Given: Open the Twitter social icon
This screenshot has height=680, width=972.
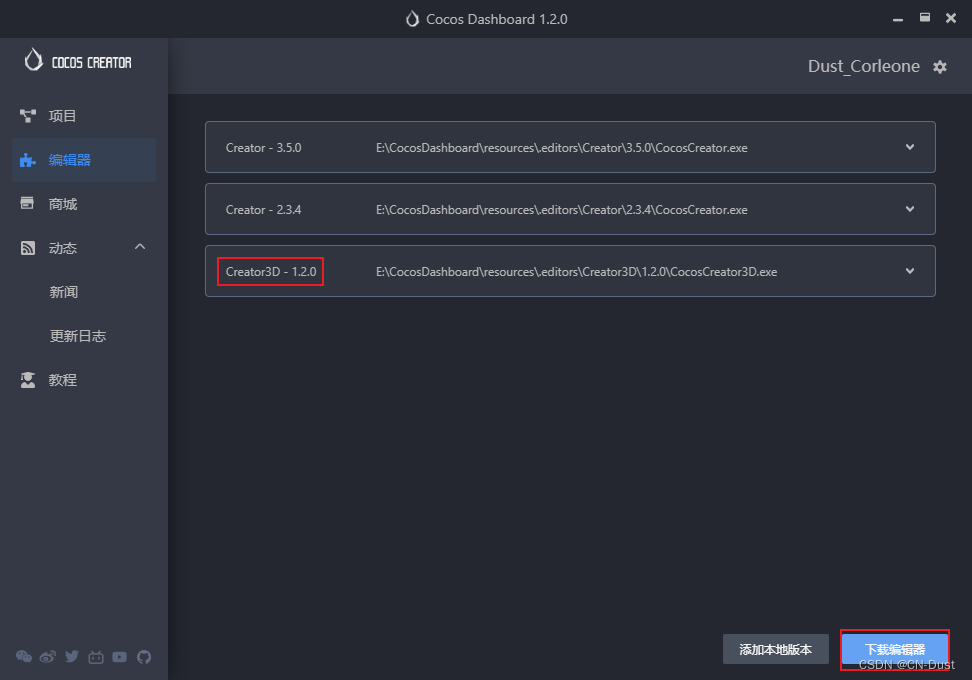Looking at the screenshot, I should click(72, 656).
